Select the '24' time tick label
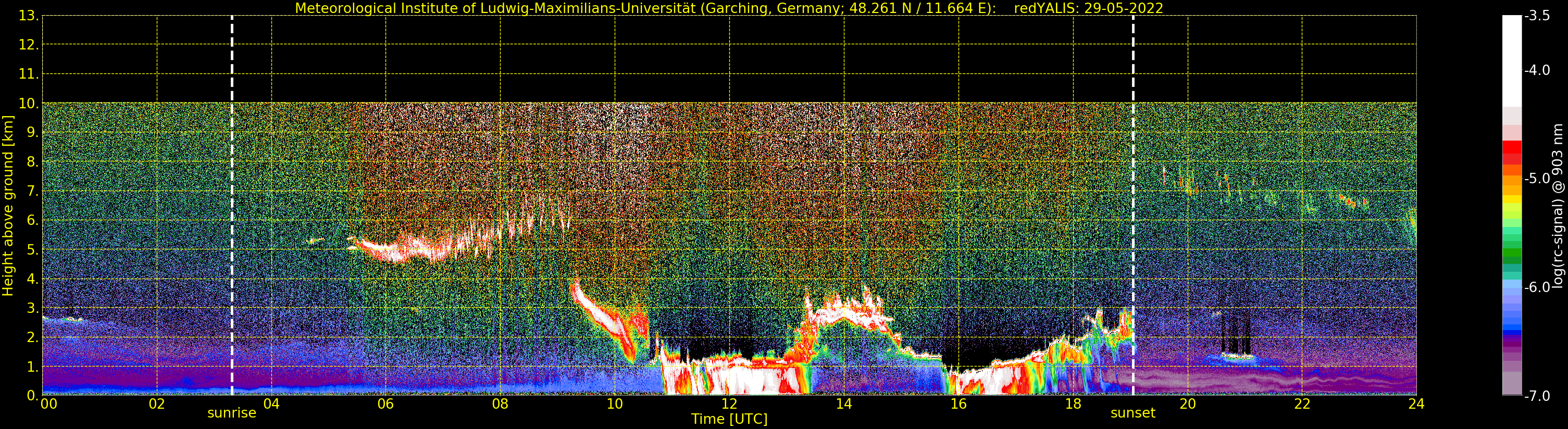The width and height of the screenshot is (1568, 429). [x=1416, y=404]
